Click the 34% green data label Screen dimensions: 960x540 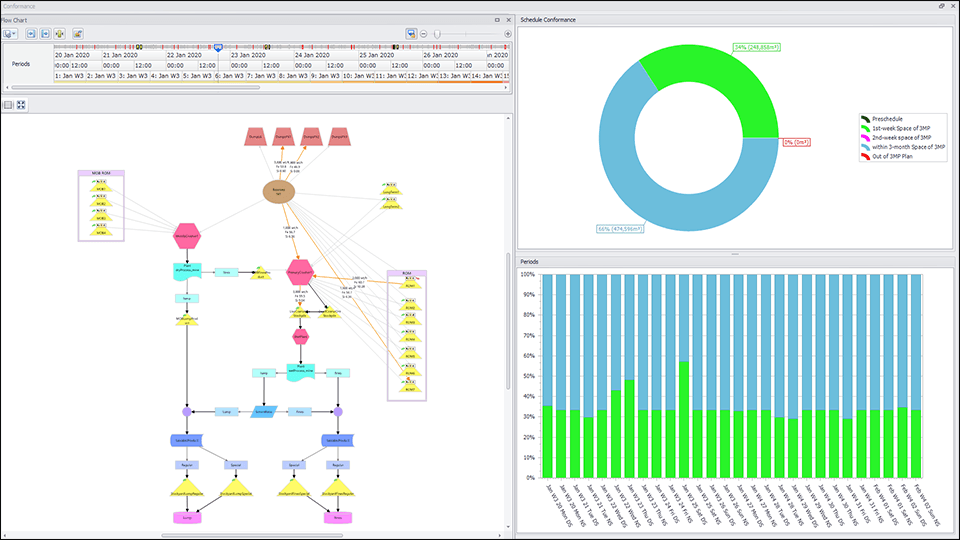pos(757,47)
